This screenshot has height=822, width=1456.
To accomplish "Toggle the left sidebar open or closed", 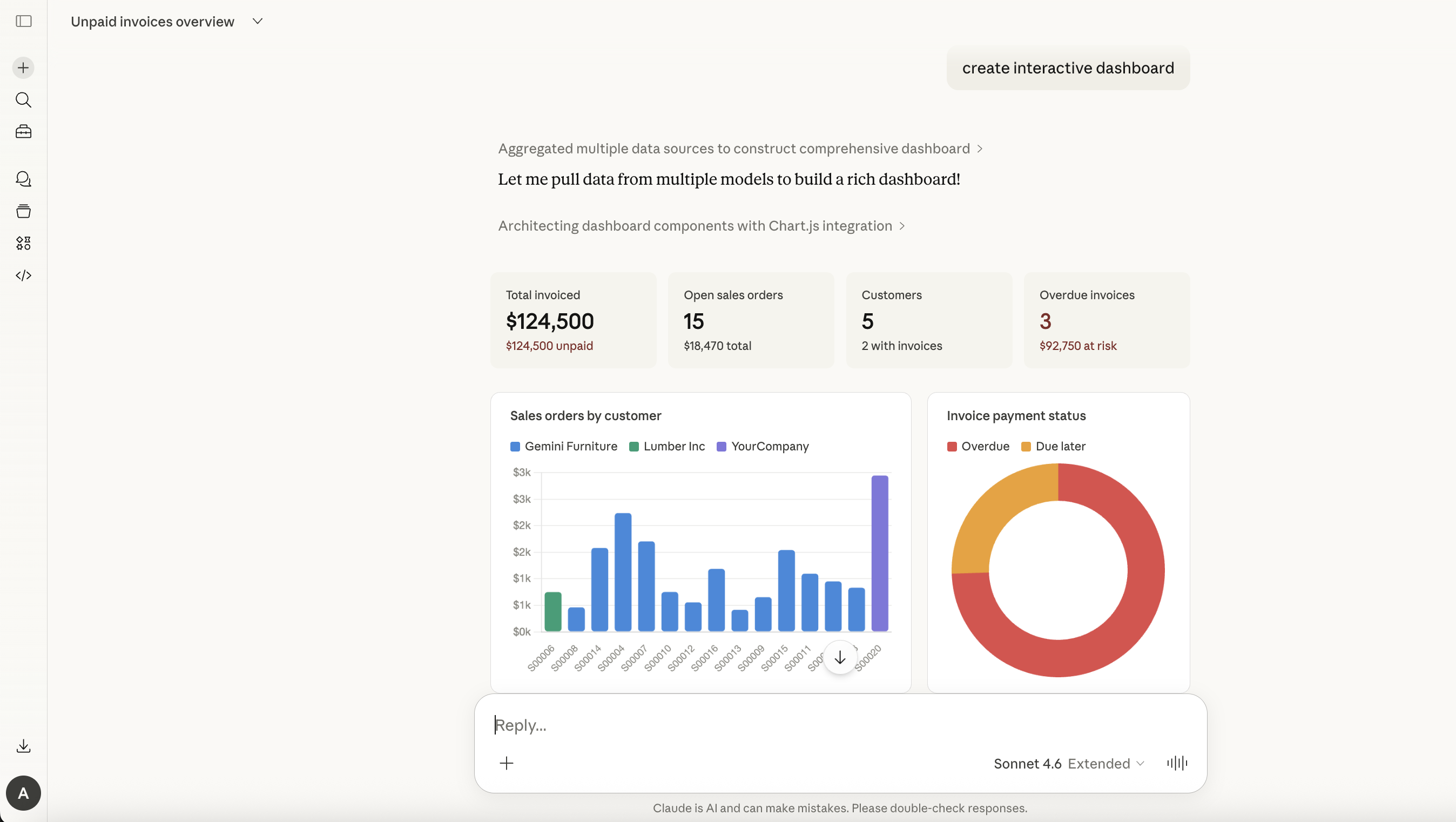I will click(23, 22).
